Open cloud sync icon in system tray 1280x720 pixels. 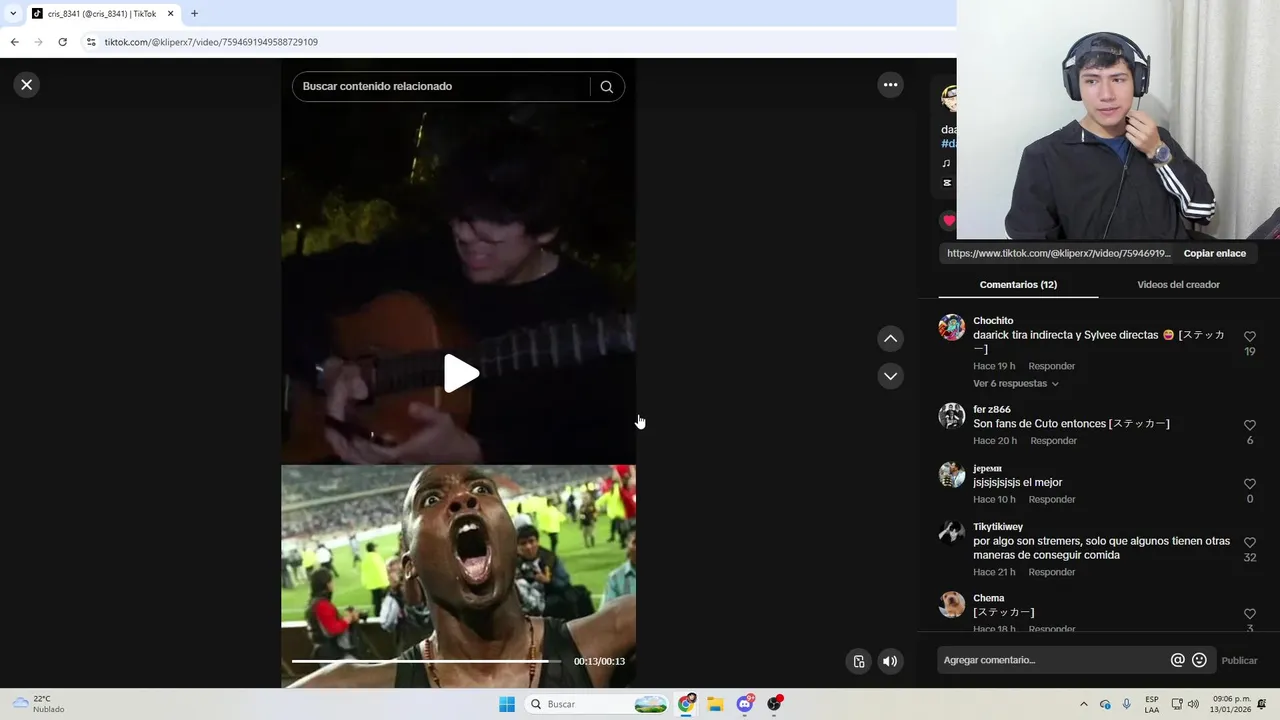(1105, 704)
